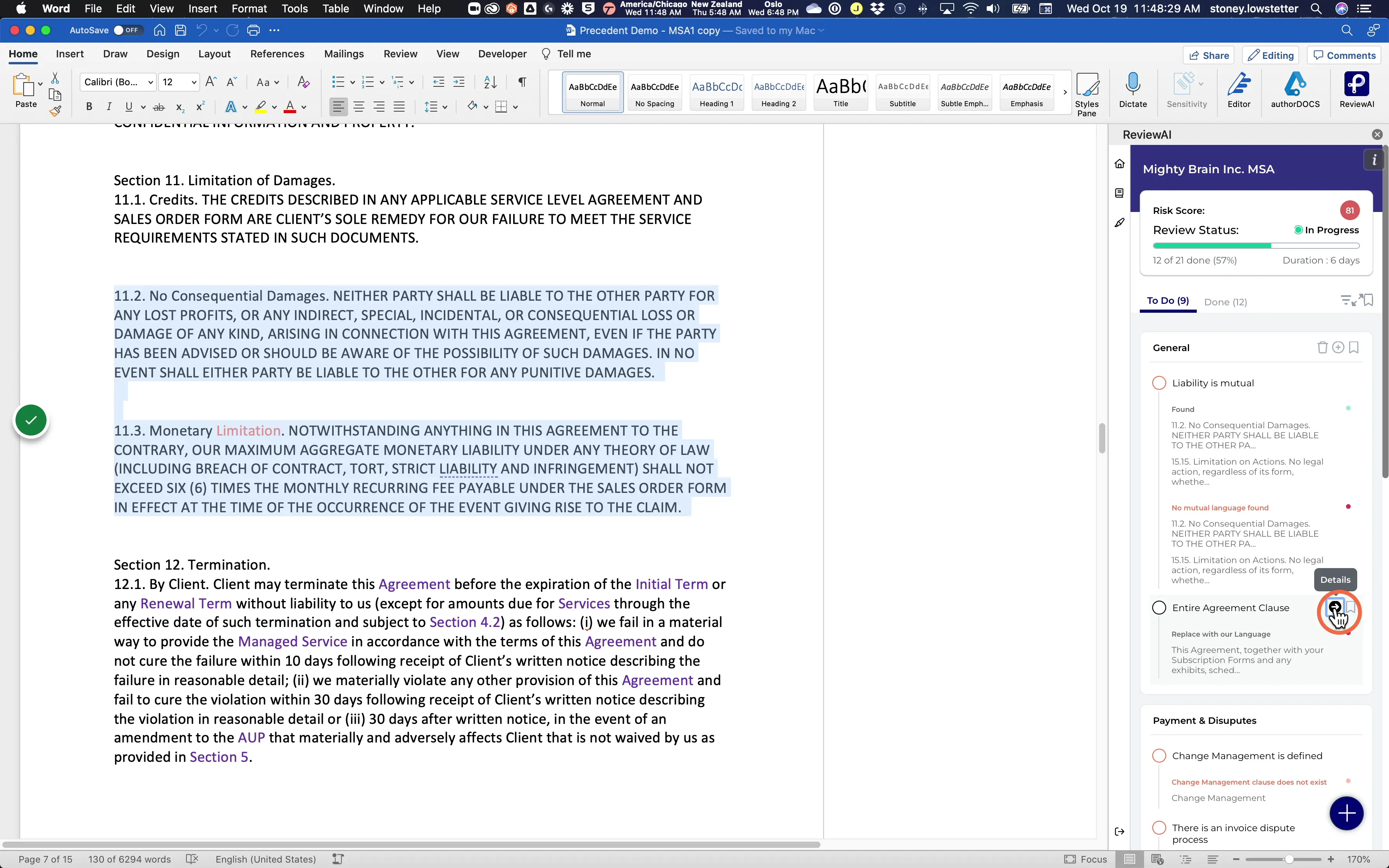Check off 'Entire Agreement Clause'

pyautogui.click(x=1159, y=607)
